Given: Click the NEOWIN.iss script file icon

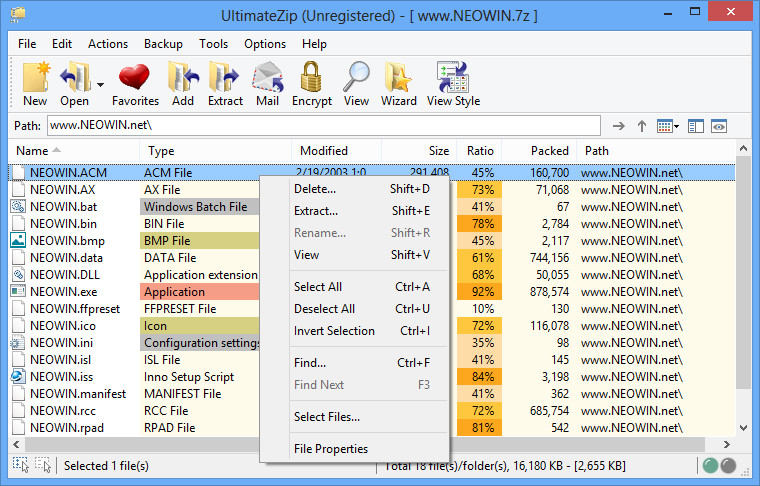Looking at the screenshot, I should point(18,376).
